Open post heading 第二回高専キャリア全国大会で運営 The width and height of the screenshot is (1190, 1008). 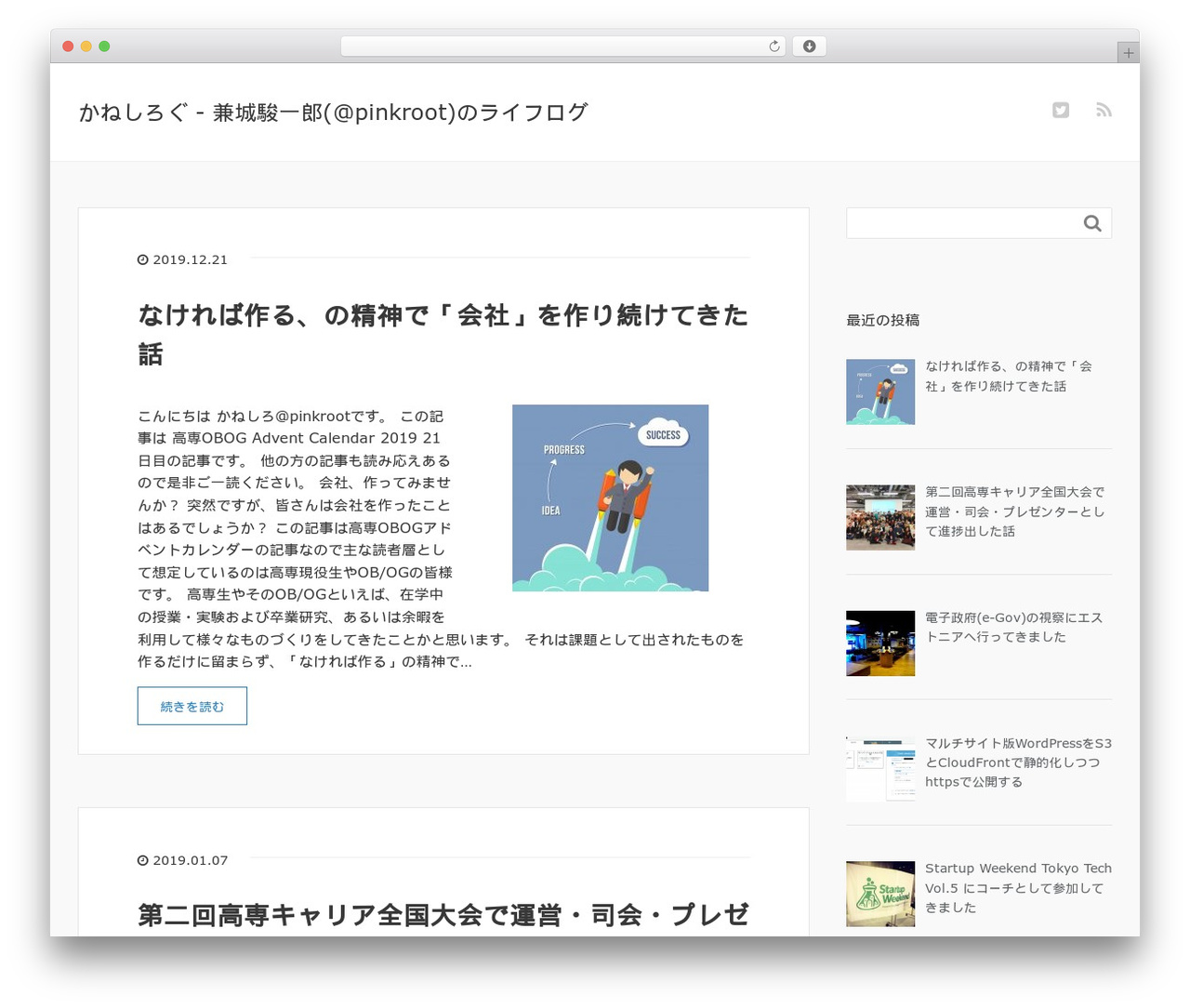443,915
